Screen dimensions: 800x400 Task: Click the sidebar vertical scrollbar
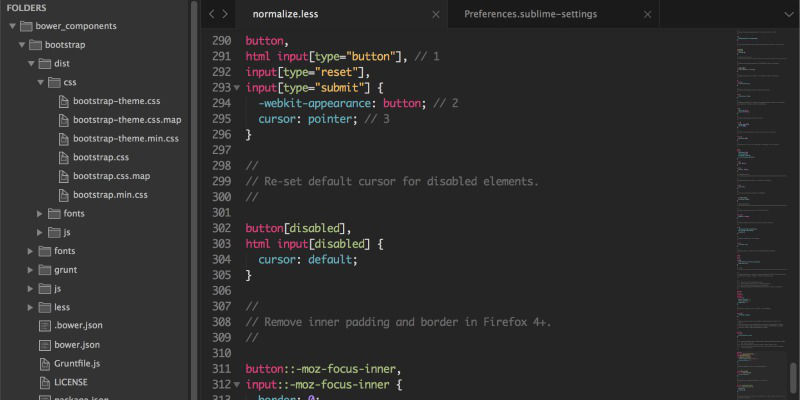pyautogui.click(x=194, y=200)
